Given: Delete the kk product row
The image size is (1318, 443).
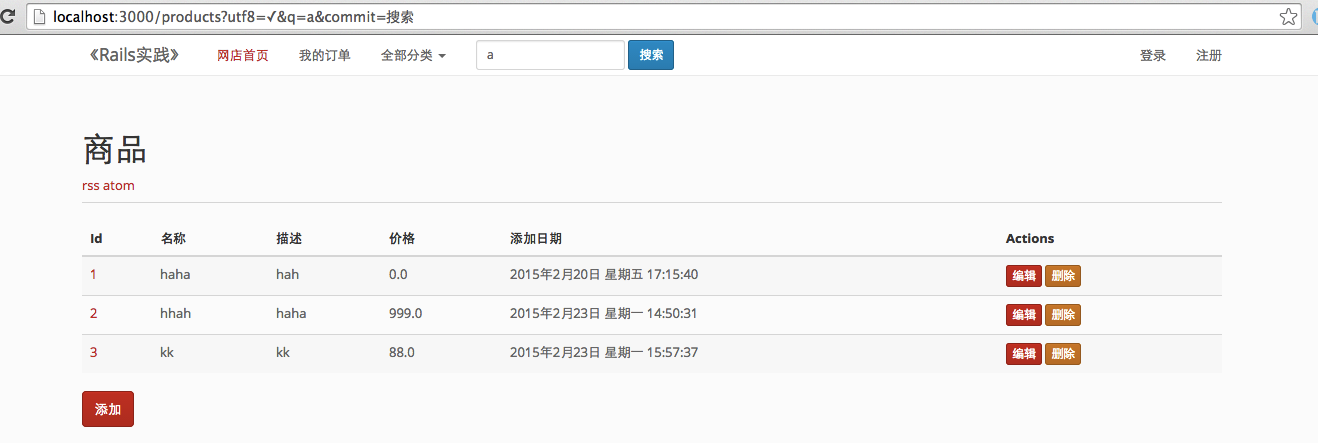Looking at the screenshot, I should tap(1063, 354).
